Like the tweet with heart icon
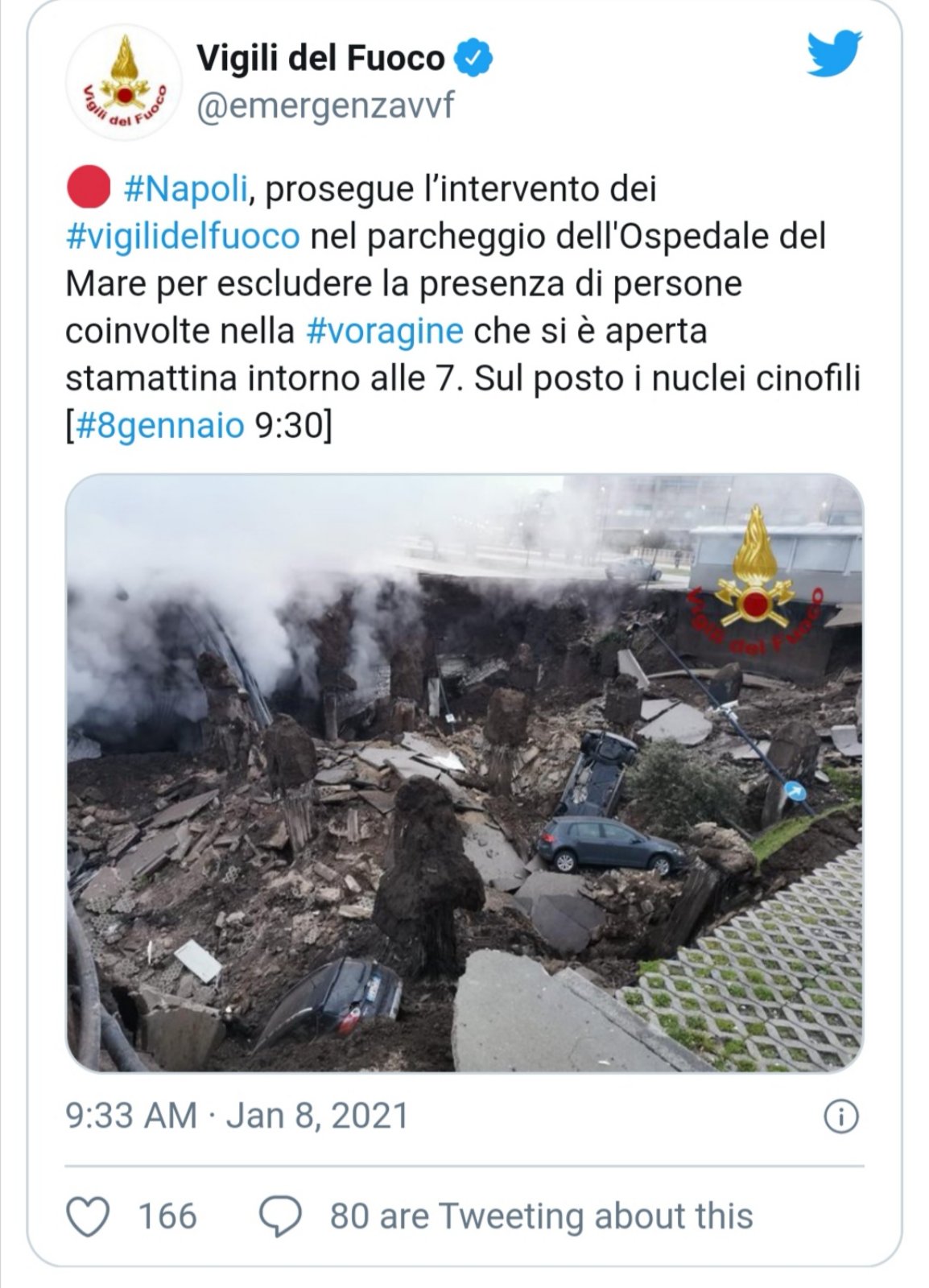Image resolution: width=929 pixels, height=1288 pixels. (x=87, y=1216)
